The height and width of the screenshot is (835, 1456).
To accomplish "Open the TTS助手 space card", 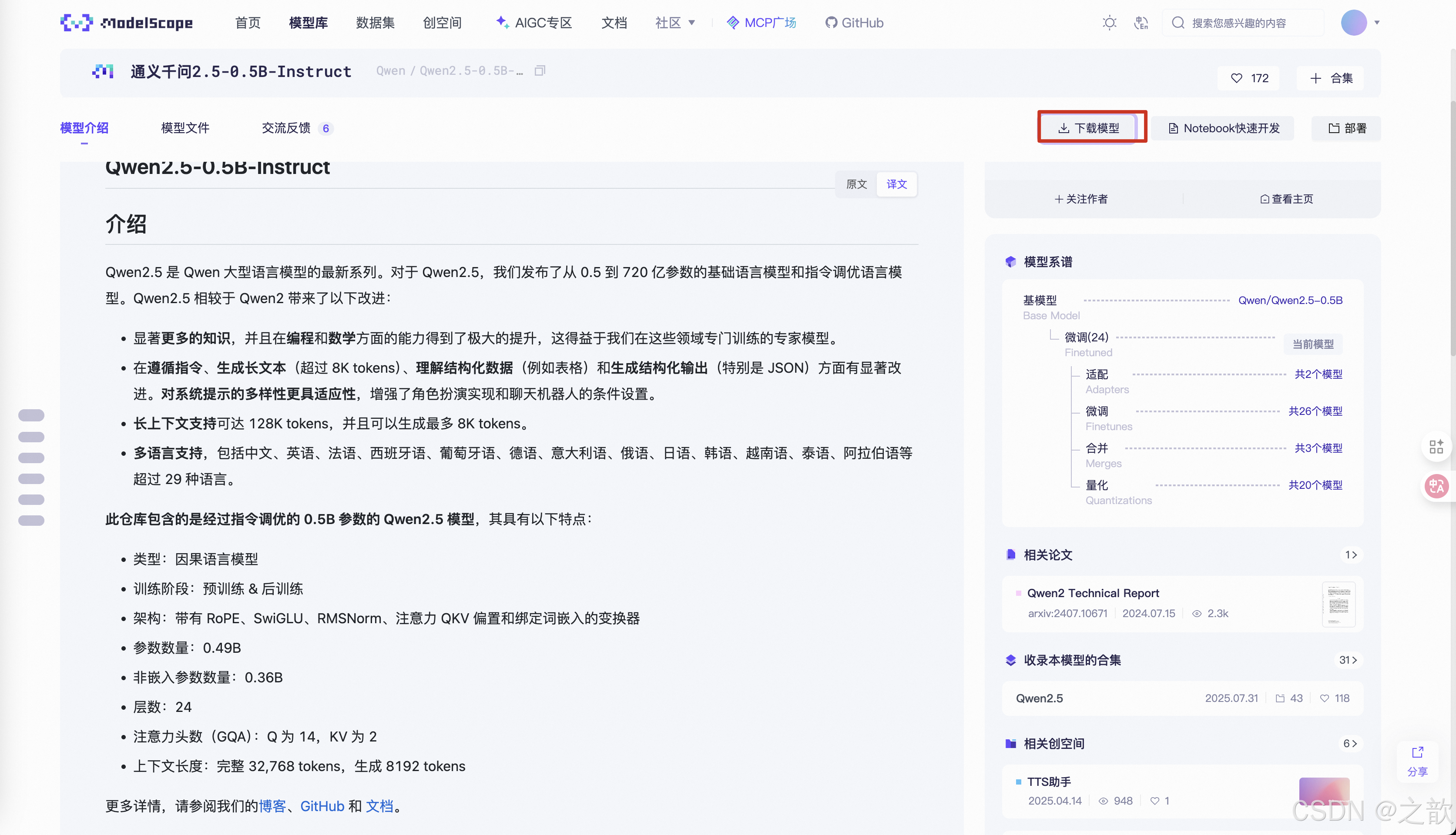I will [1182, 791].
